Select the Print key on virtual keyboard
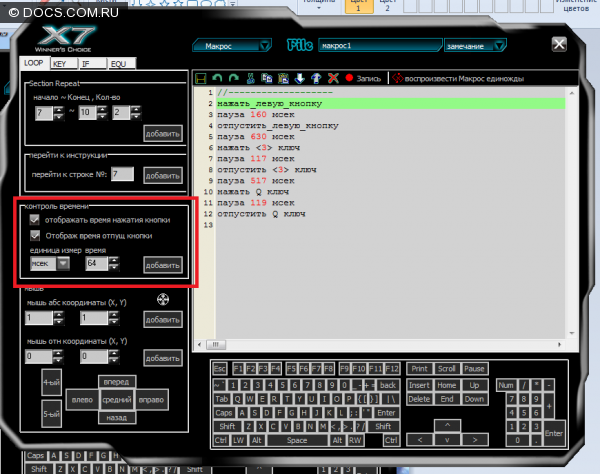This screenshot has height=474, width=600. coord(419,369)
